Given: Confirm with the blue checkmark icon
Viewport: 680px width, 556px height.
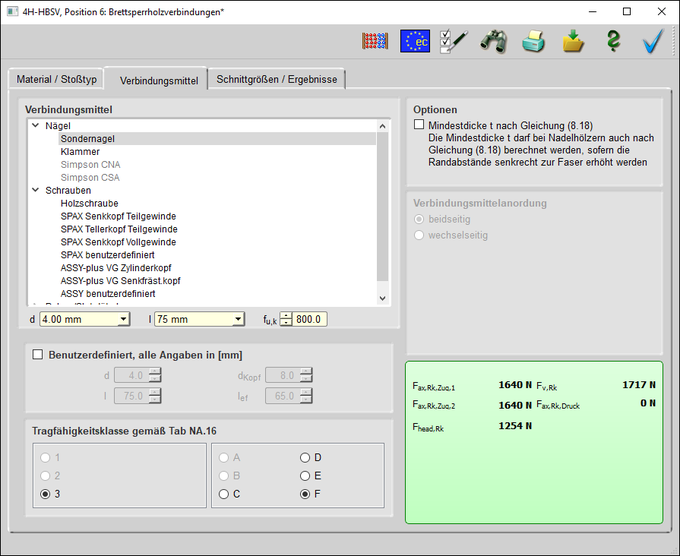Looking at the screenshot, I should (x=653, y=41).
